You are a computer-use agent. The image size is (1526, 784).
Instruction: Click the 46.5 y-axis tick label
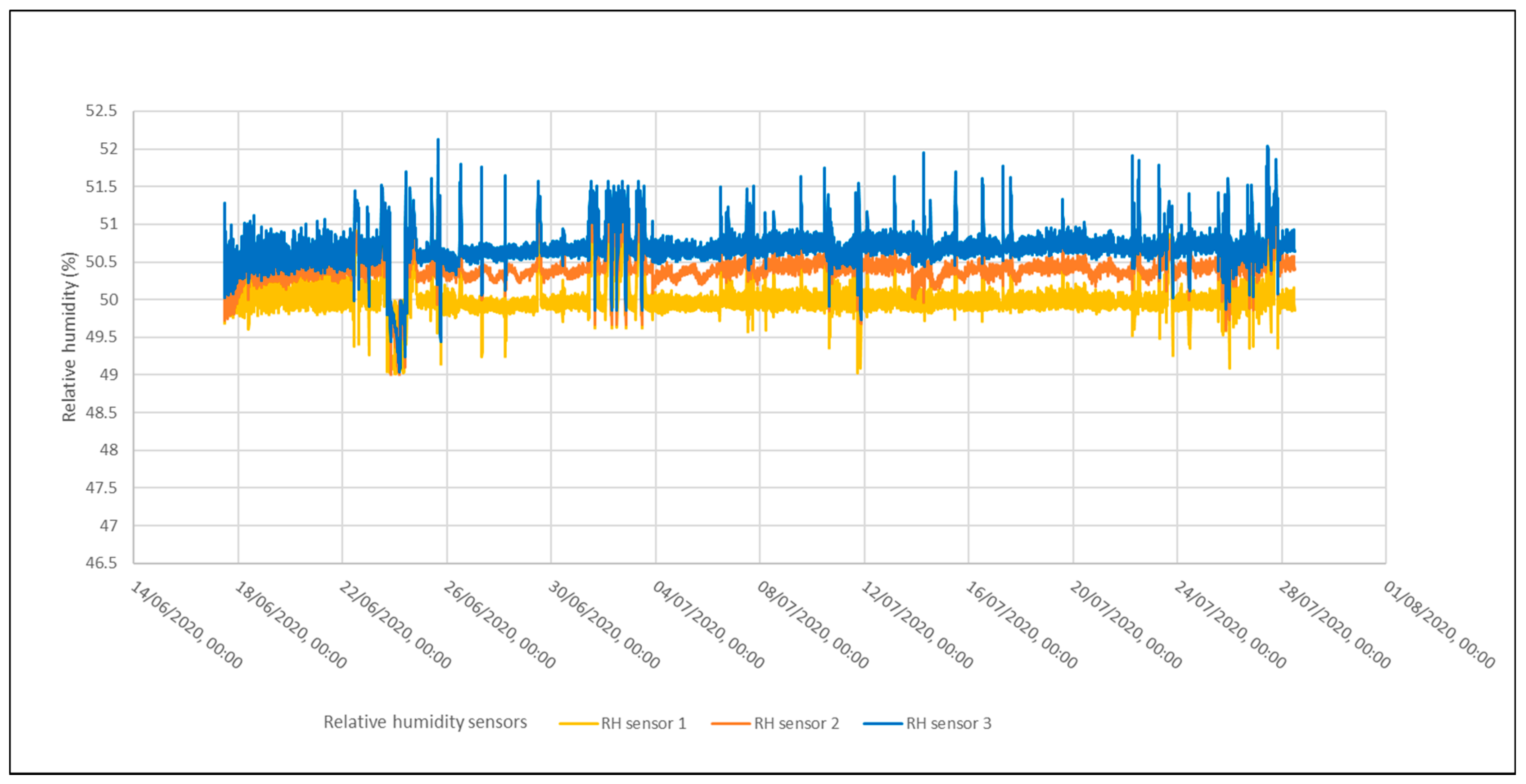[x=101, y=563]
